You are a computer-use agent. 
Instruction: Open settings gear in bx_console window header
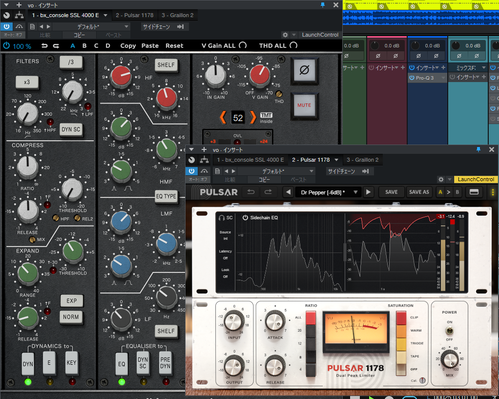point(285,35)
